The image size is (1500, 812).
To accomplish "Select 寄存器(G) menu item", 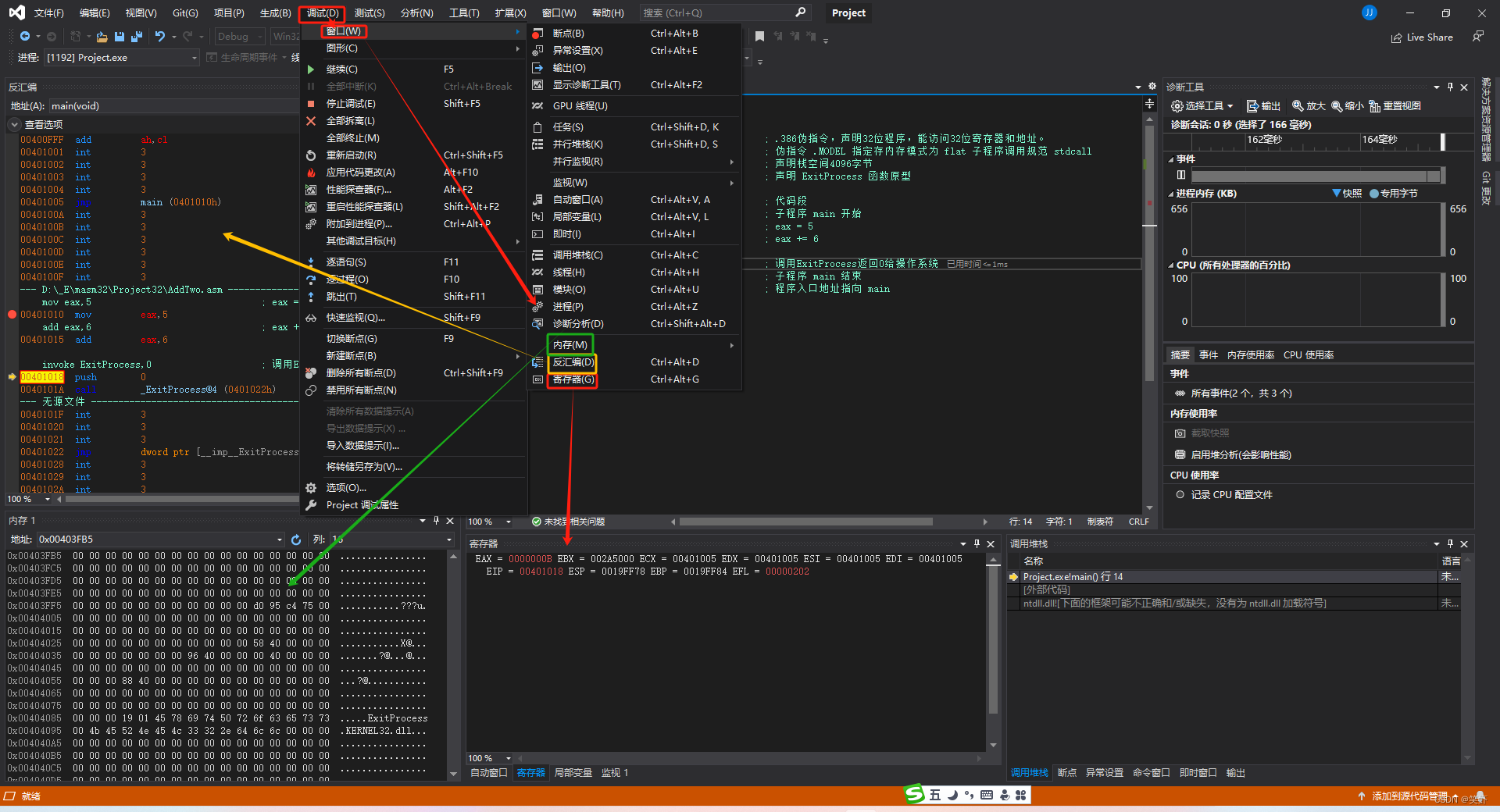I will tap(634, 379).
